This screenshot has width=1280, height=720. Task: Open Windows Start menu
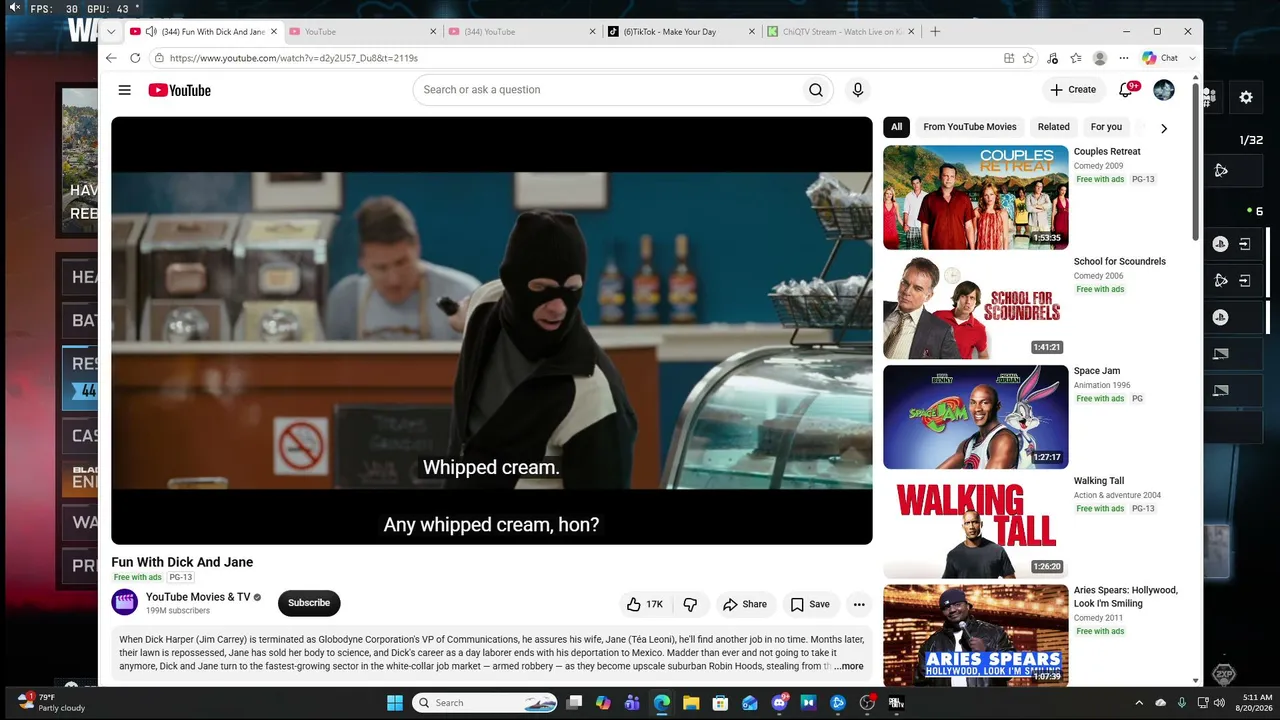(395, 703)
